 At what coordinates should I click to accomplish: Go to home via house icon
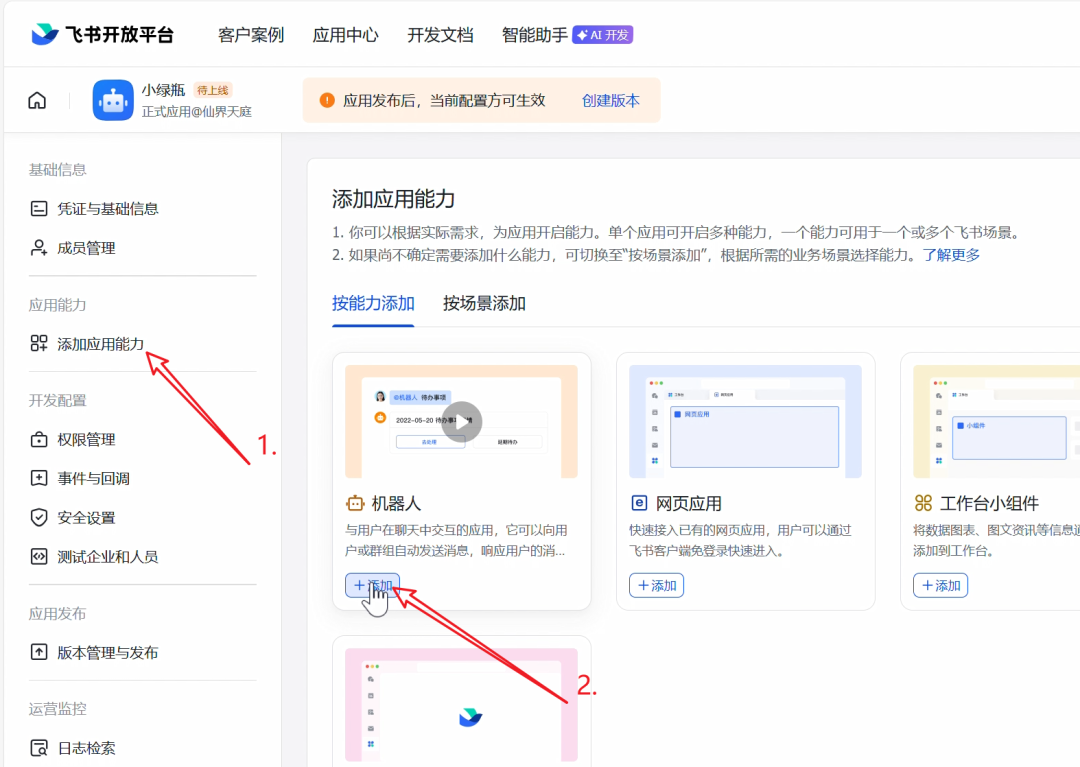click(37, 101)
